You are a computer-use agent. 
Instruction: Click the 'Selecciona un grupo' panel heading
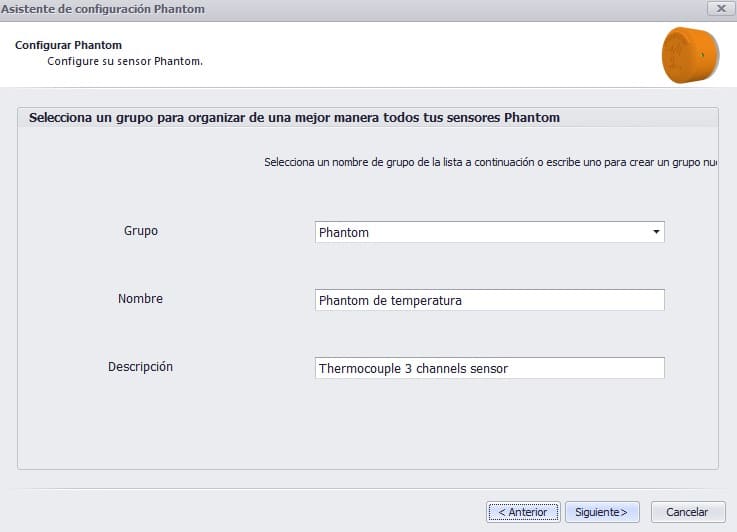click(294, 117)
